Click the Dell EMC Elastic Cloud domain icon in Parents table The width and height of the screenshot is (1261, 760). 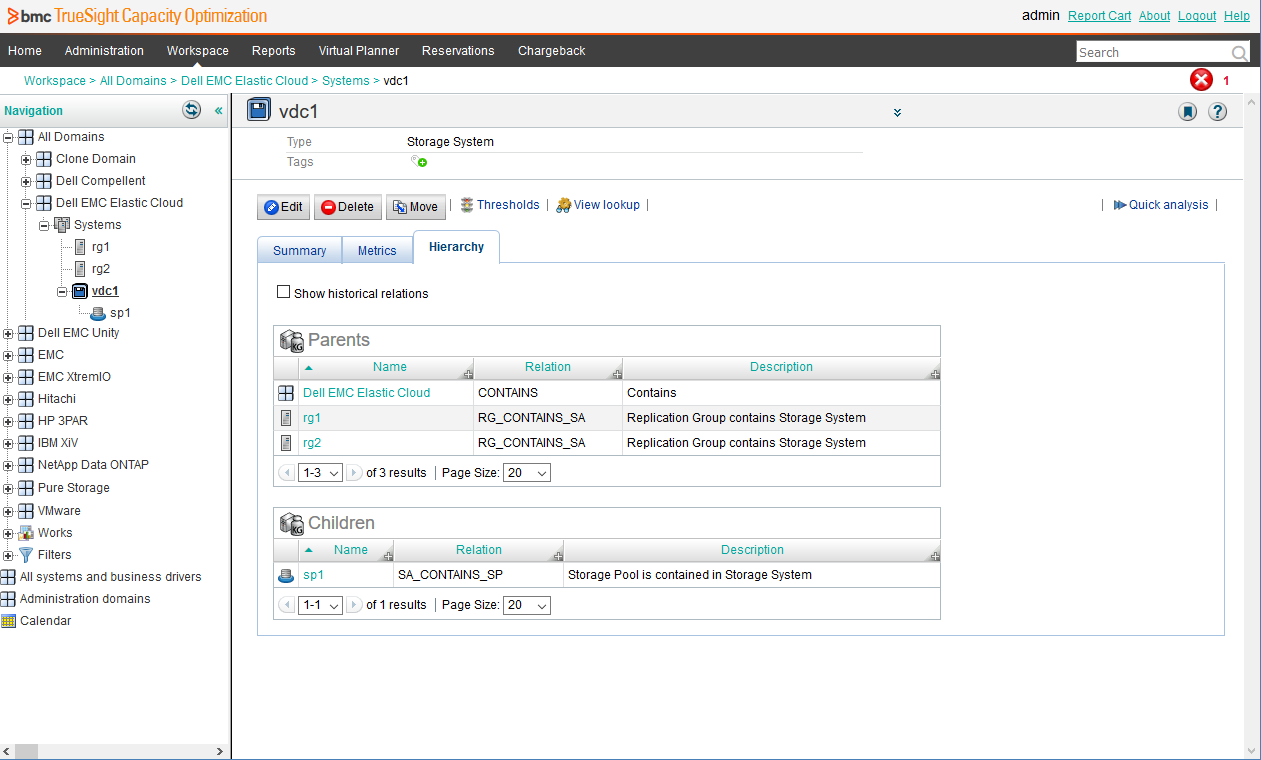286,393
